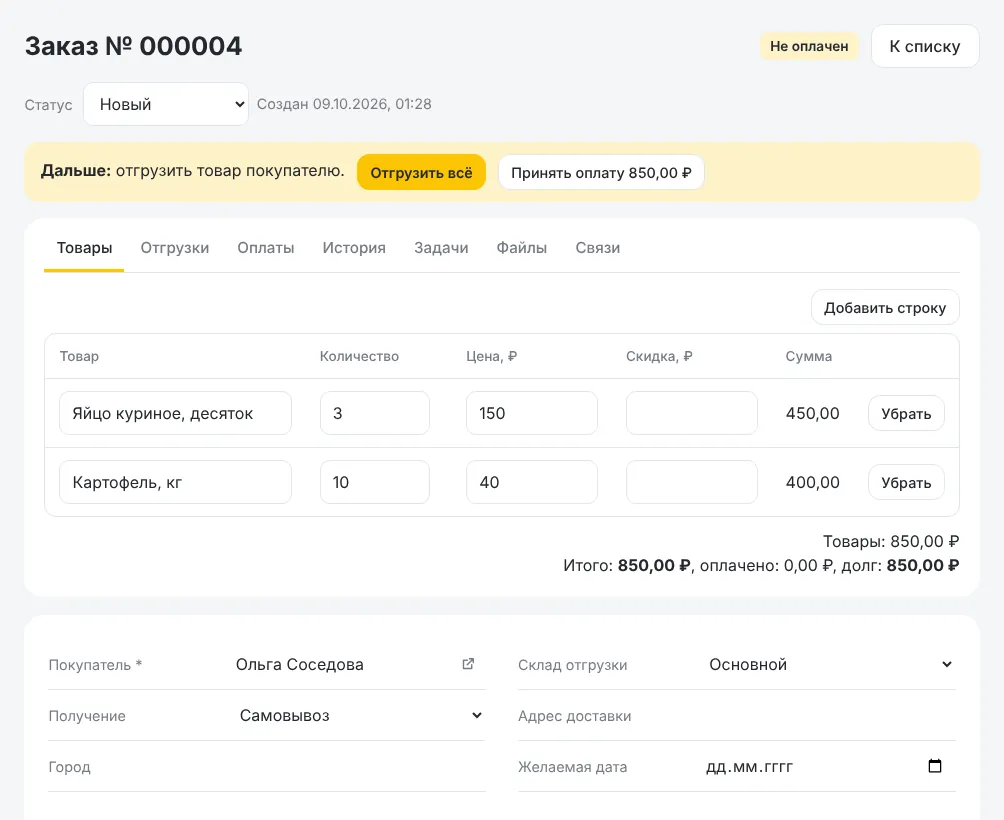Viewport: 1004px width, 820px height.
Task: Click the Цена, ₽ column header
Action: pyautogui.click(x=492, y=356)
